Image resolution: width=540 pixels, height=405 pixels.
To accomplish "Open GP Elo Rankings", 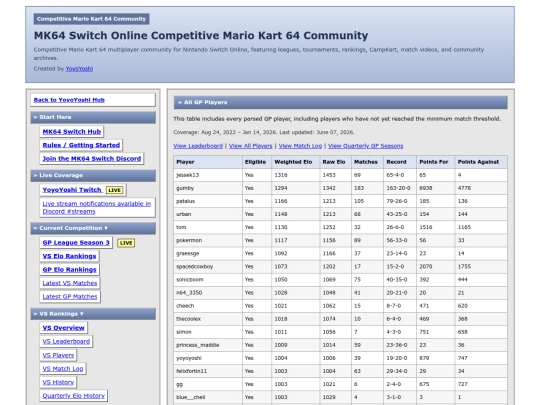I will (x=70, y=269).
